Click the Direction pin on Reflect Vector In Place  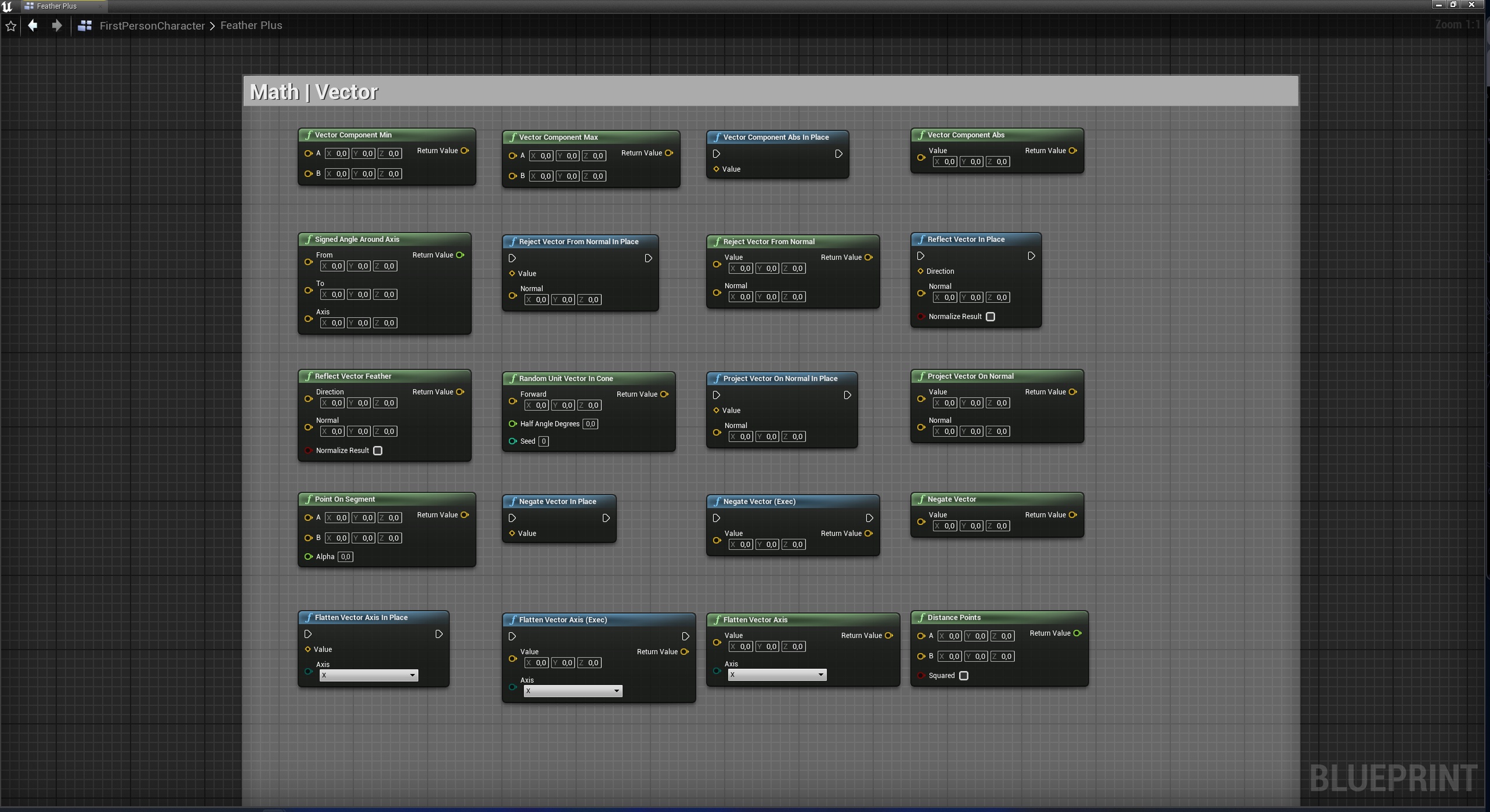[921, 271]
